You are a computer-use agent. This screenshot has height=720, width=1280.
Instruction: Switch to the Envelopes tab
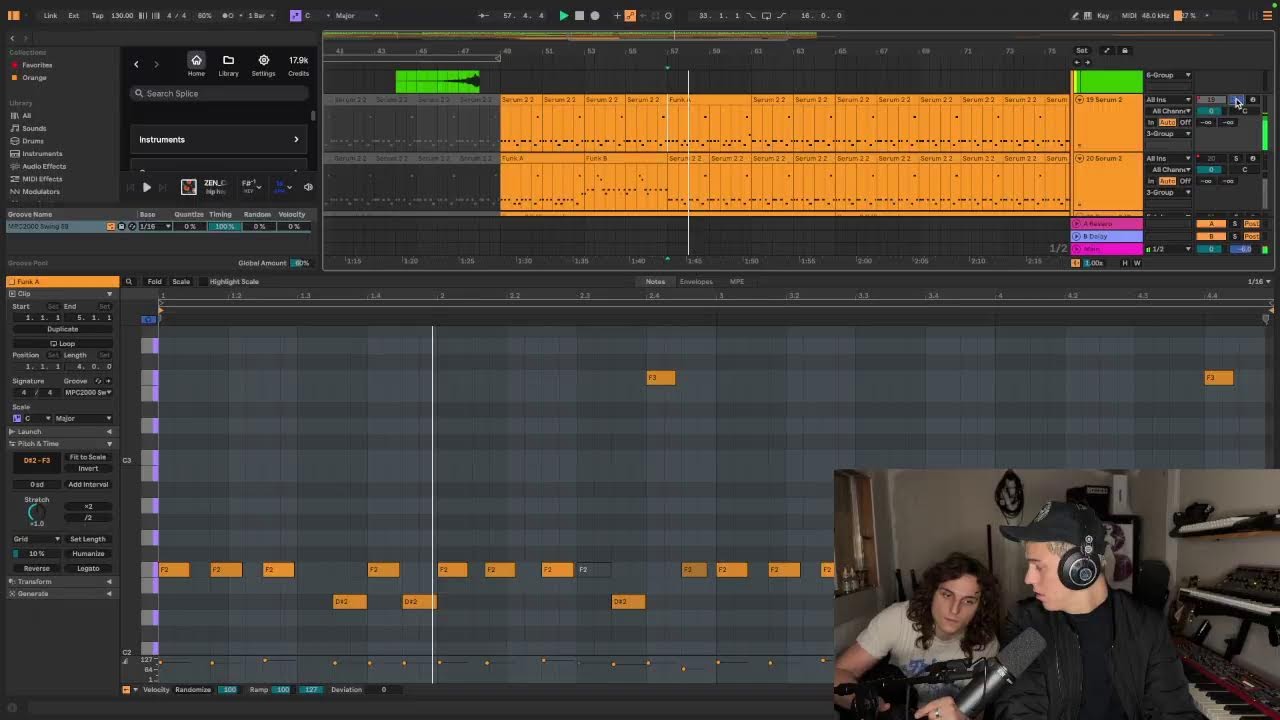(x=696, y=282)
